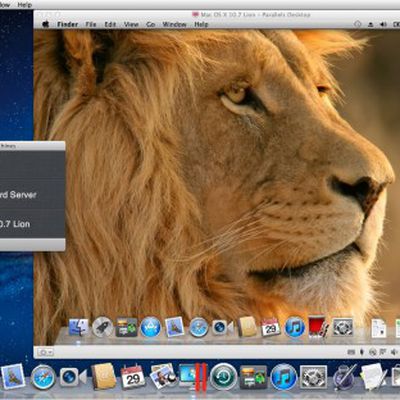
Task: Open Address Book in the host dock
Action: 104,377
